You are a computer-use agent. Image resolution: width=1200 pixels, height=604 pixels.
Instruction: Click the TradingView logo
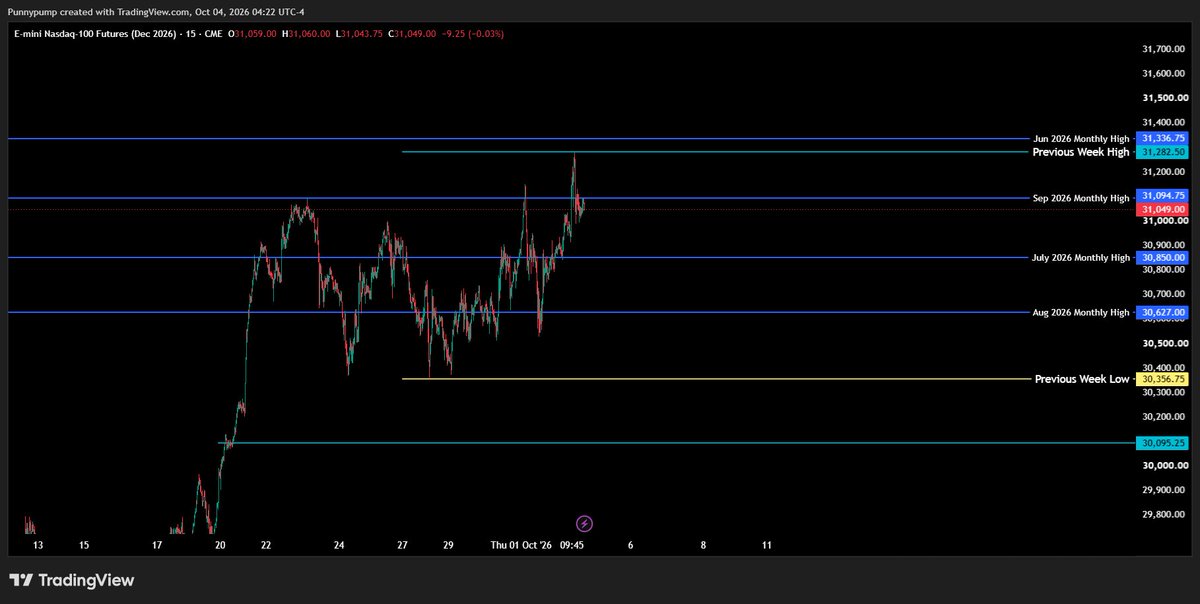(x=71, y=580)
